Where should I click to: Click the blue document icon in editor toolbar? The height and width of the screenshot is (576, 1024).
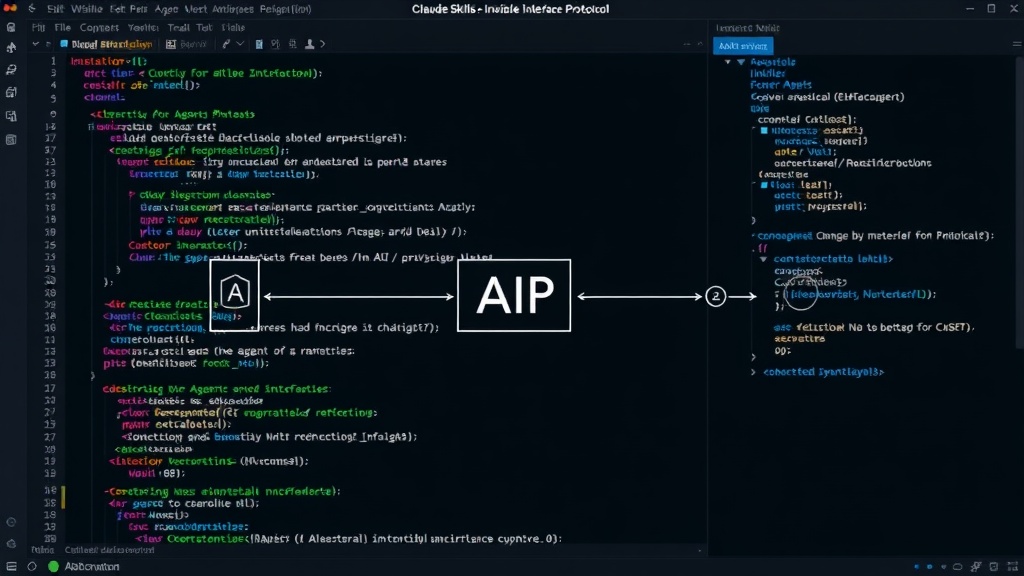[x=259, y=44]
